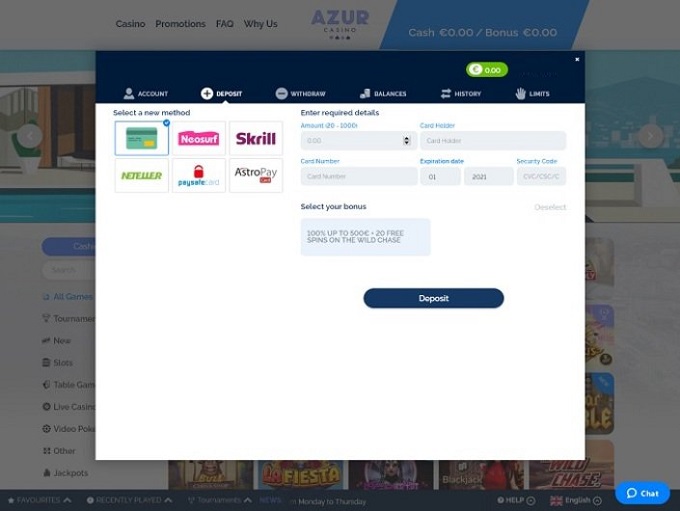The width and height of the screenshot is (680, 511).
Task: Go to the Balances tab
Action: 382,93
